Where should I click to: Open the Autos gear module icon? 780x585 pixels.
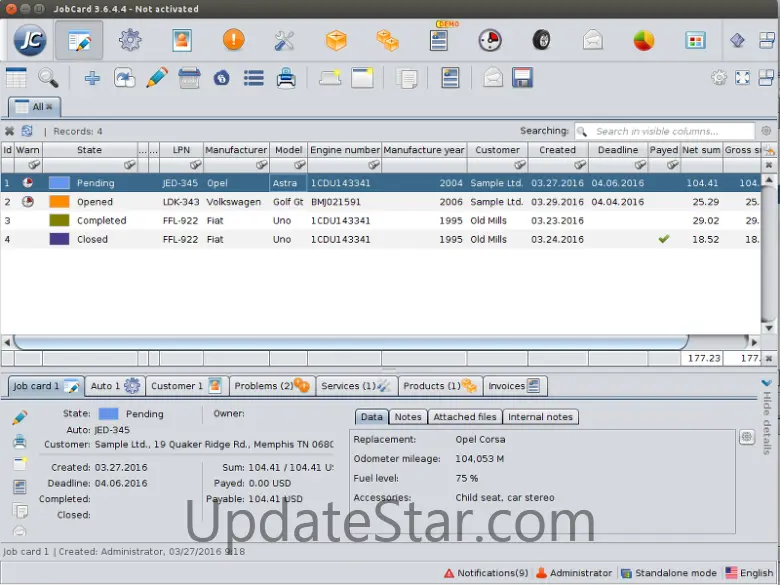[130, 40]
